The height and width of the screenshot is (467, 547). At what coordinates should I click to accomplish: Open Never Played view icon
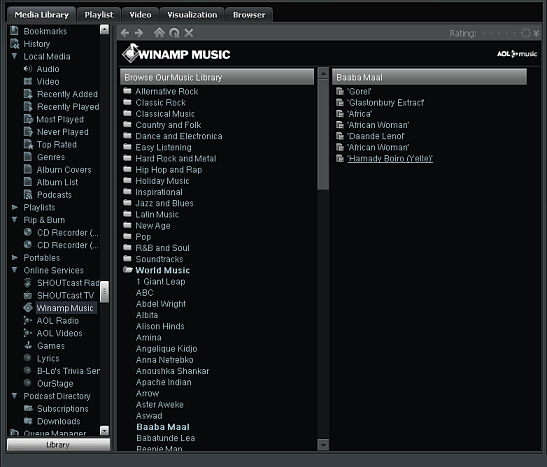point(28,131)
